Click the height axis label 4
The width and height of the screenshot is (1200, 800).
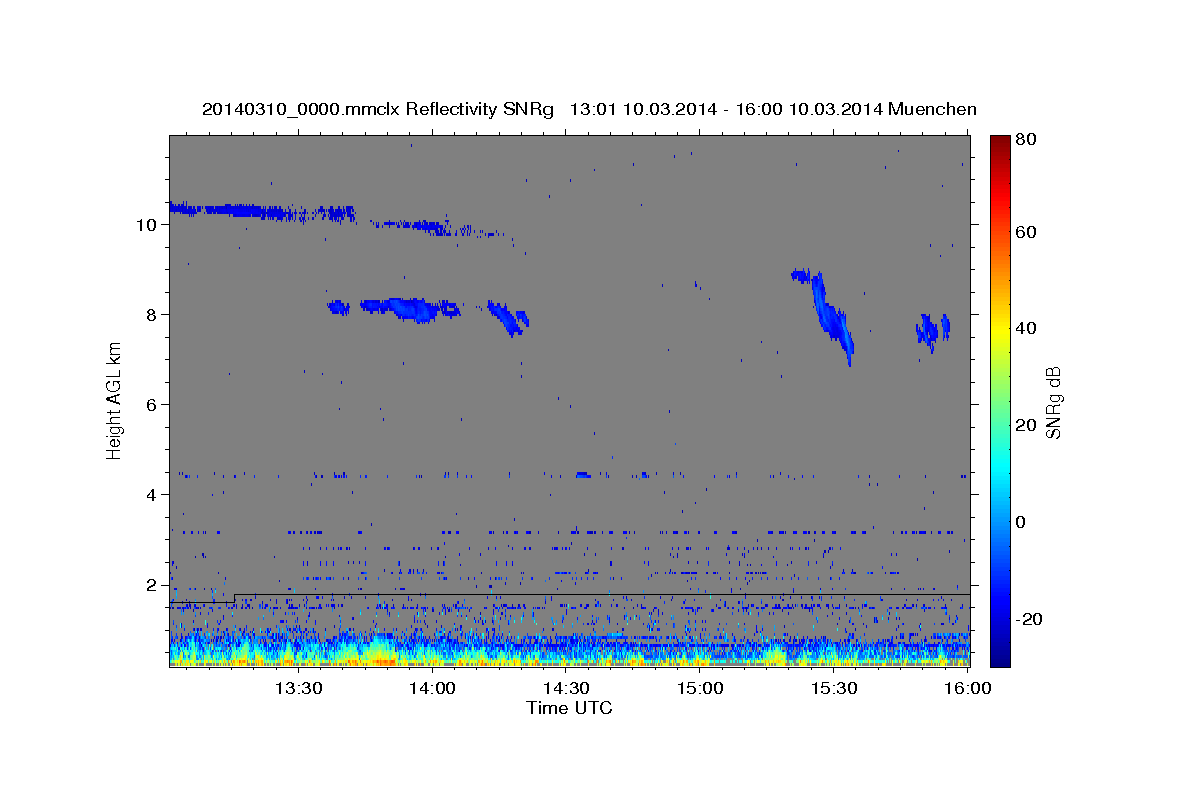[151, 495]
